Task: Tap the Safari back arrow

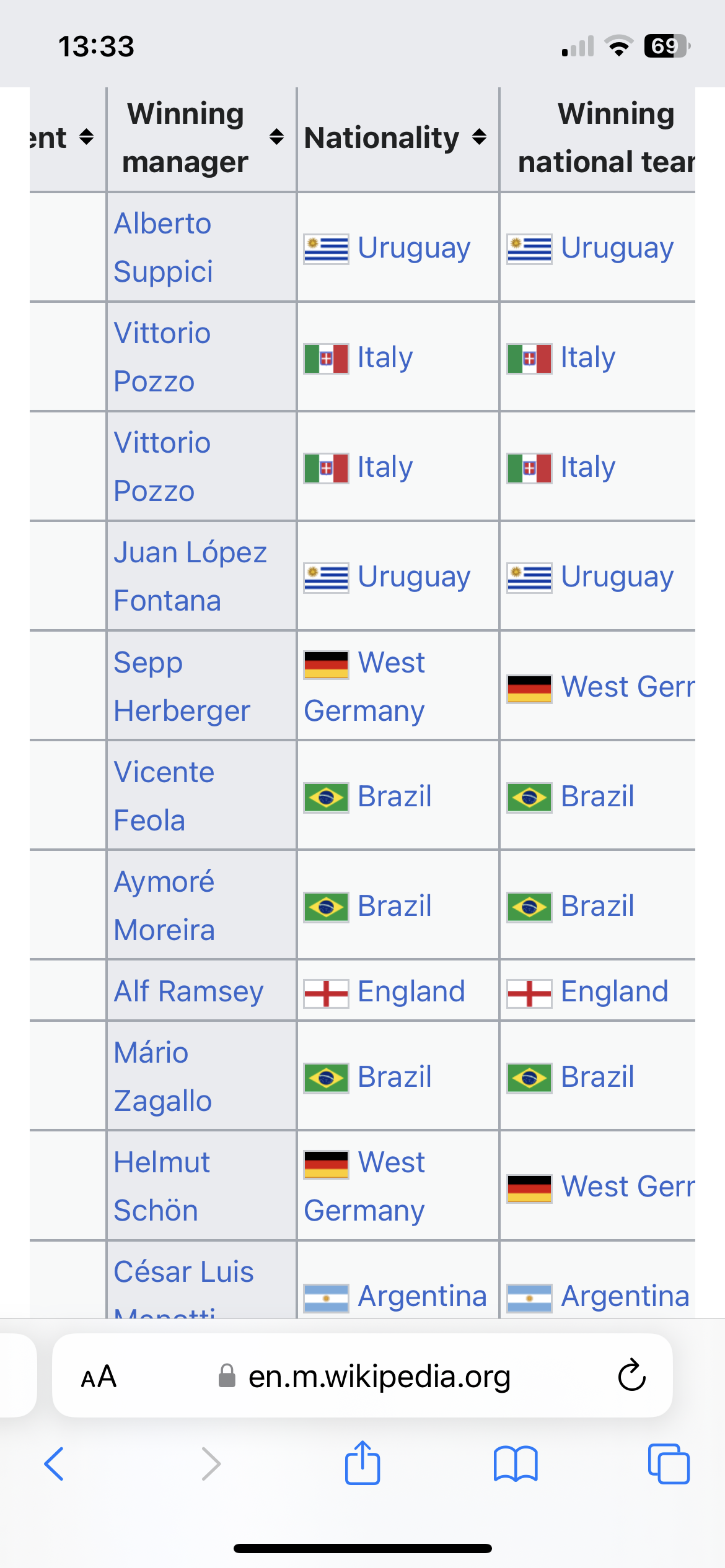Action: pos(54,1464)
